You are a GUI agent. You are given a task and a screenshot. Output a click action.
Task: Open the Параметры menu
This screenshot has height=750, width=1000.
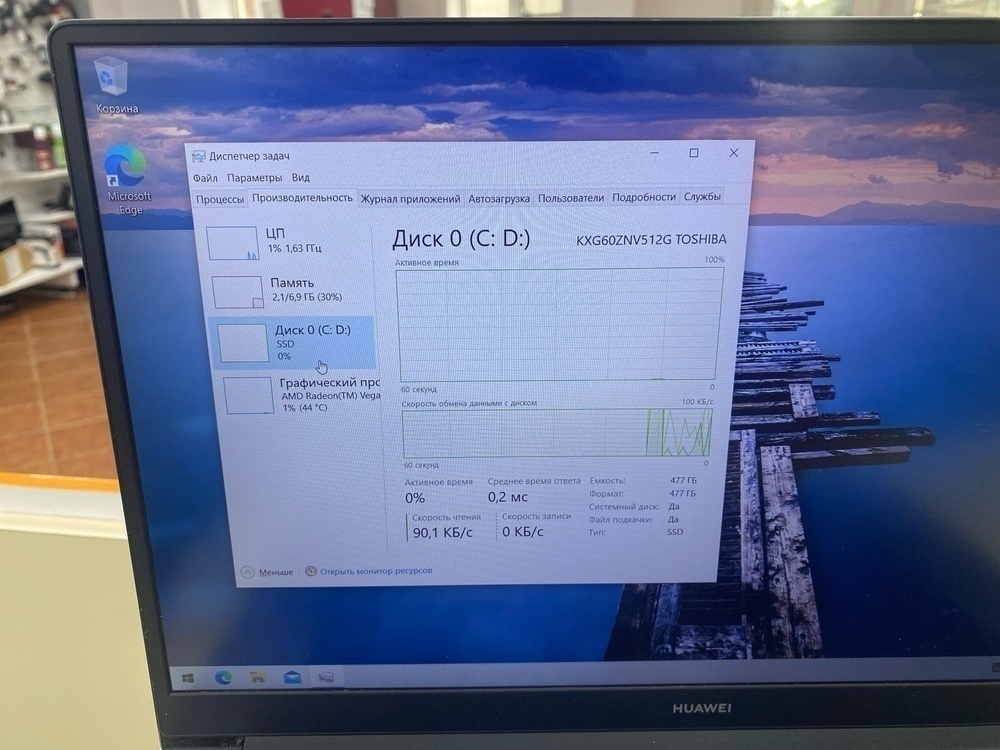[254, 178]
